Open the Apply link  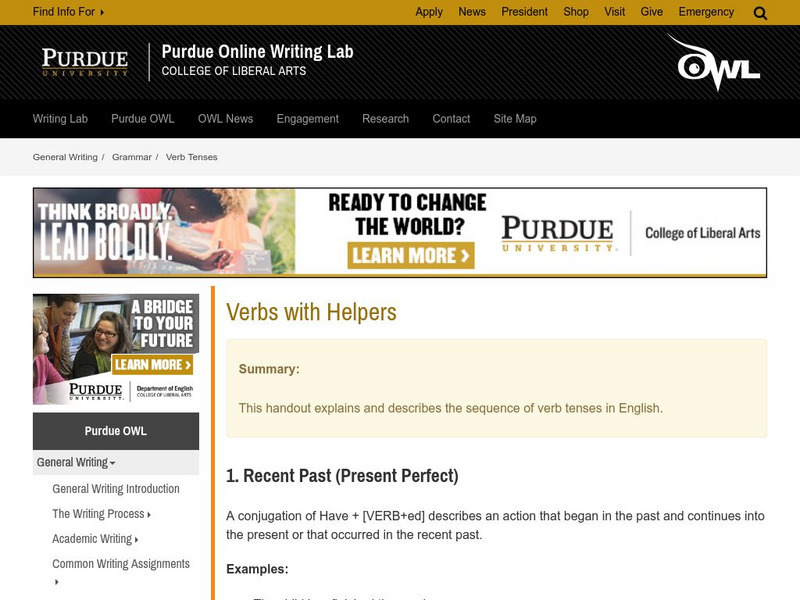click(429, 12)
